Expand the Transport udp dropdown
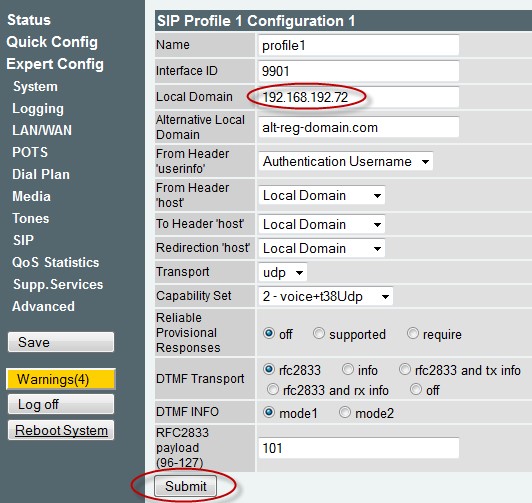The width and height of the screenshot is (532, 503). (283, 272)
